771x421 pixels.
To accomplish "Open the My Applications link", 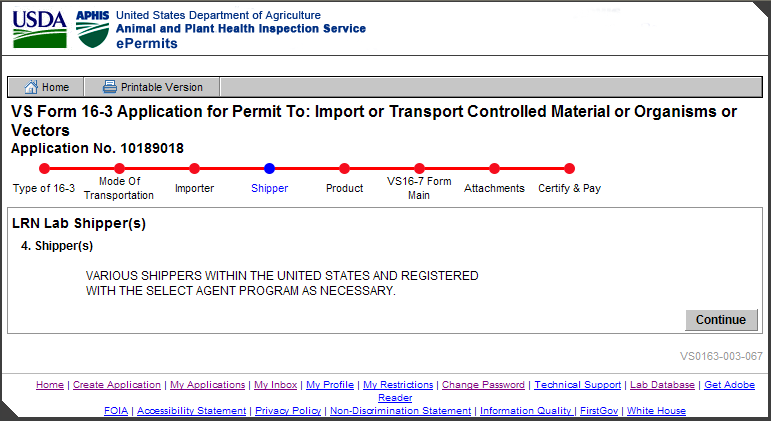I will click(x=207, y=385).
